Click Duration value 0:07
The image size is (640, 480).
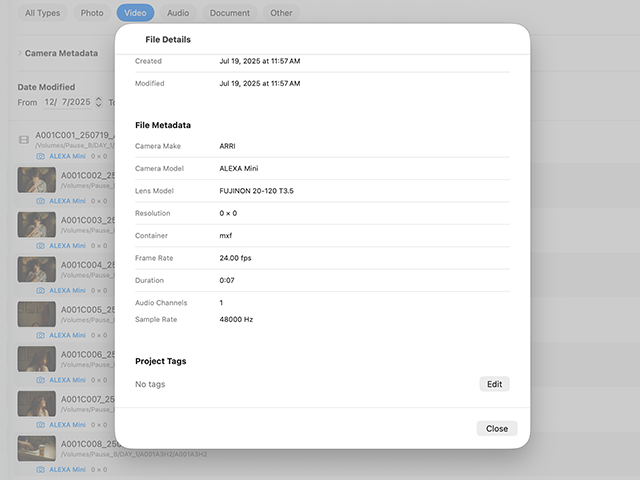[227, 280]
